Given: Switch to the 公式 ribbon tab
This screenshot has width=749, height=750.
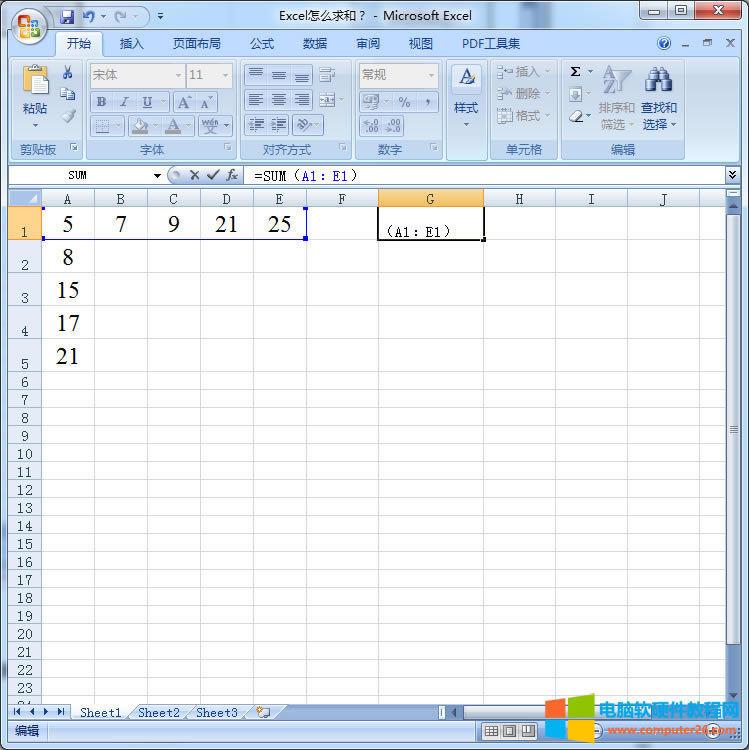Looking at the screenshot, I should (262, 44).
